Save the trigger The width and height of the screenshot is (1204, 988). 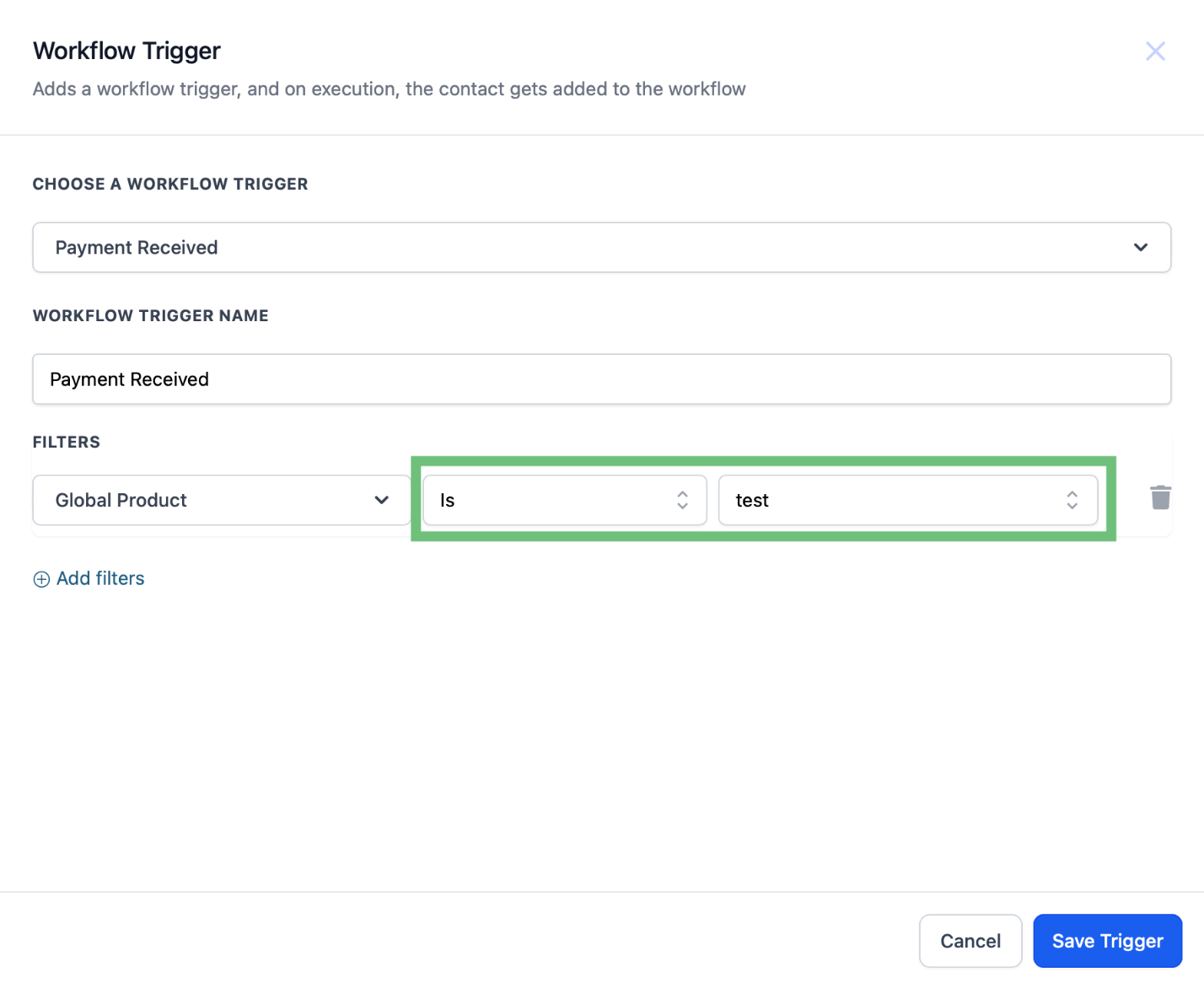point(1107,941)
